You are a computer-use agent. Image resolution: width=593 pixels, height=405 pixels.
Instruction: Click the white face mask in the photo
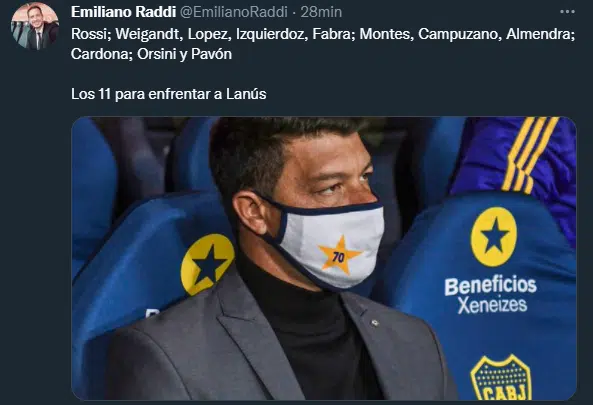click(x=327, y=246)
